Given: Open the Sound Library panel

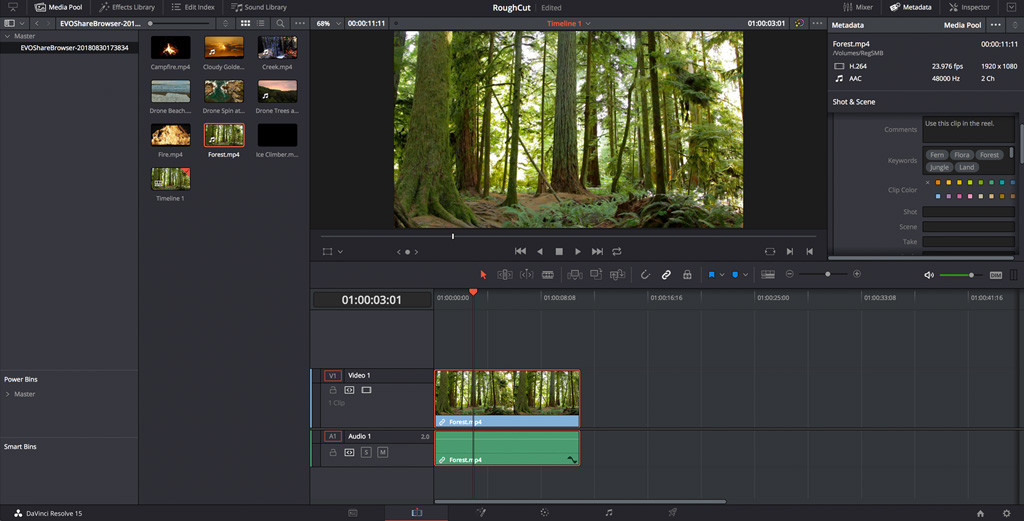Looking at the screenshot, I should pos(259,7).
